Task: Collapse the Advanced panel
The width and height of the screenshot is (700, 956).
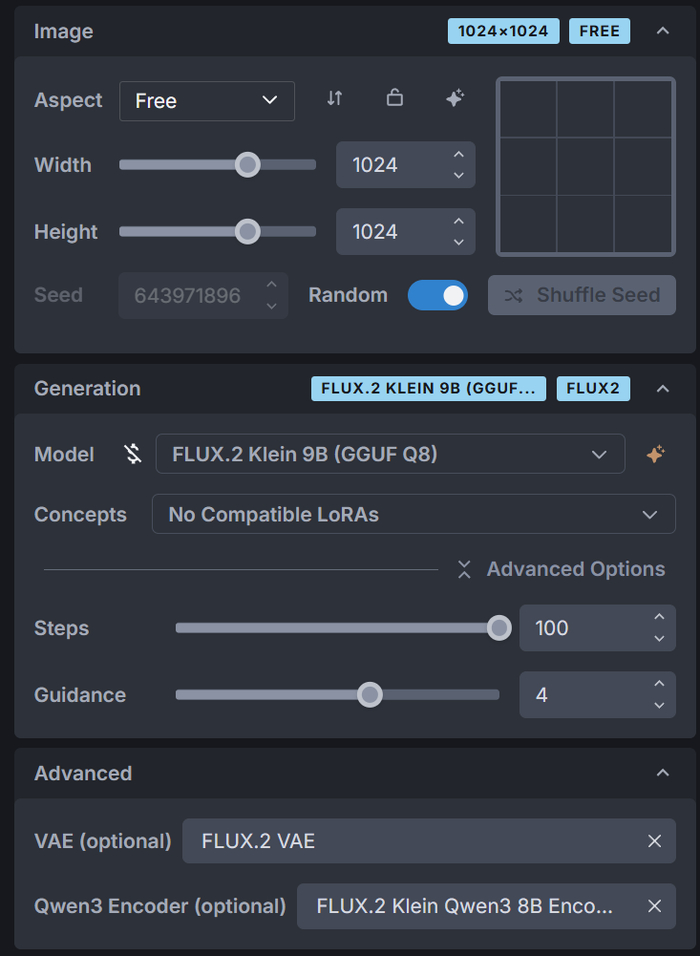Action: tap(662, 773)
